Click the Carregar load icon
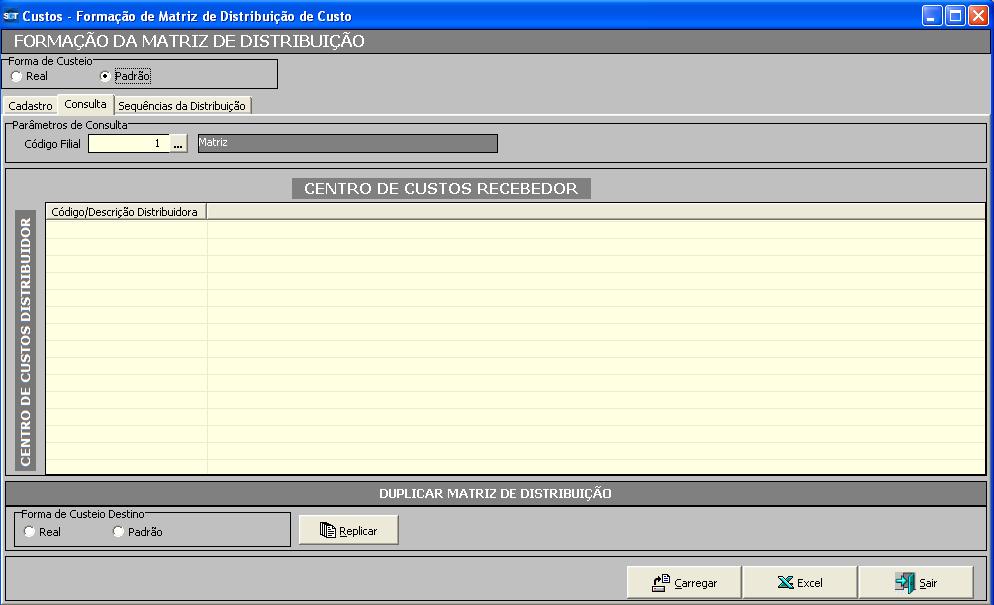994x605 pixels. (660, 583)
